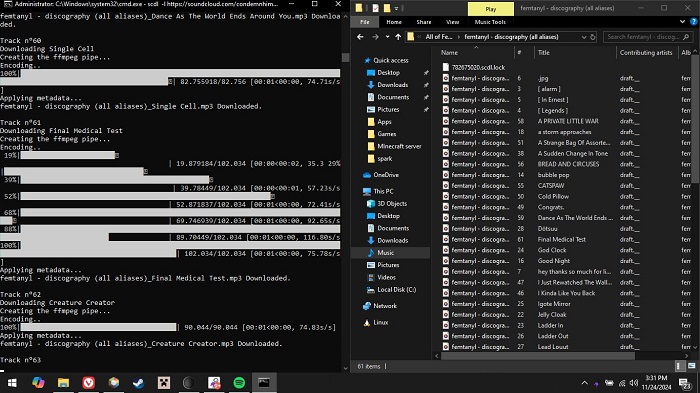The height and width of the screenshot is (393, 700).
Task: Select the 'bubble pop' track row
Action: pyautogui.click(x=566, y=175)
